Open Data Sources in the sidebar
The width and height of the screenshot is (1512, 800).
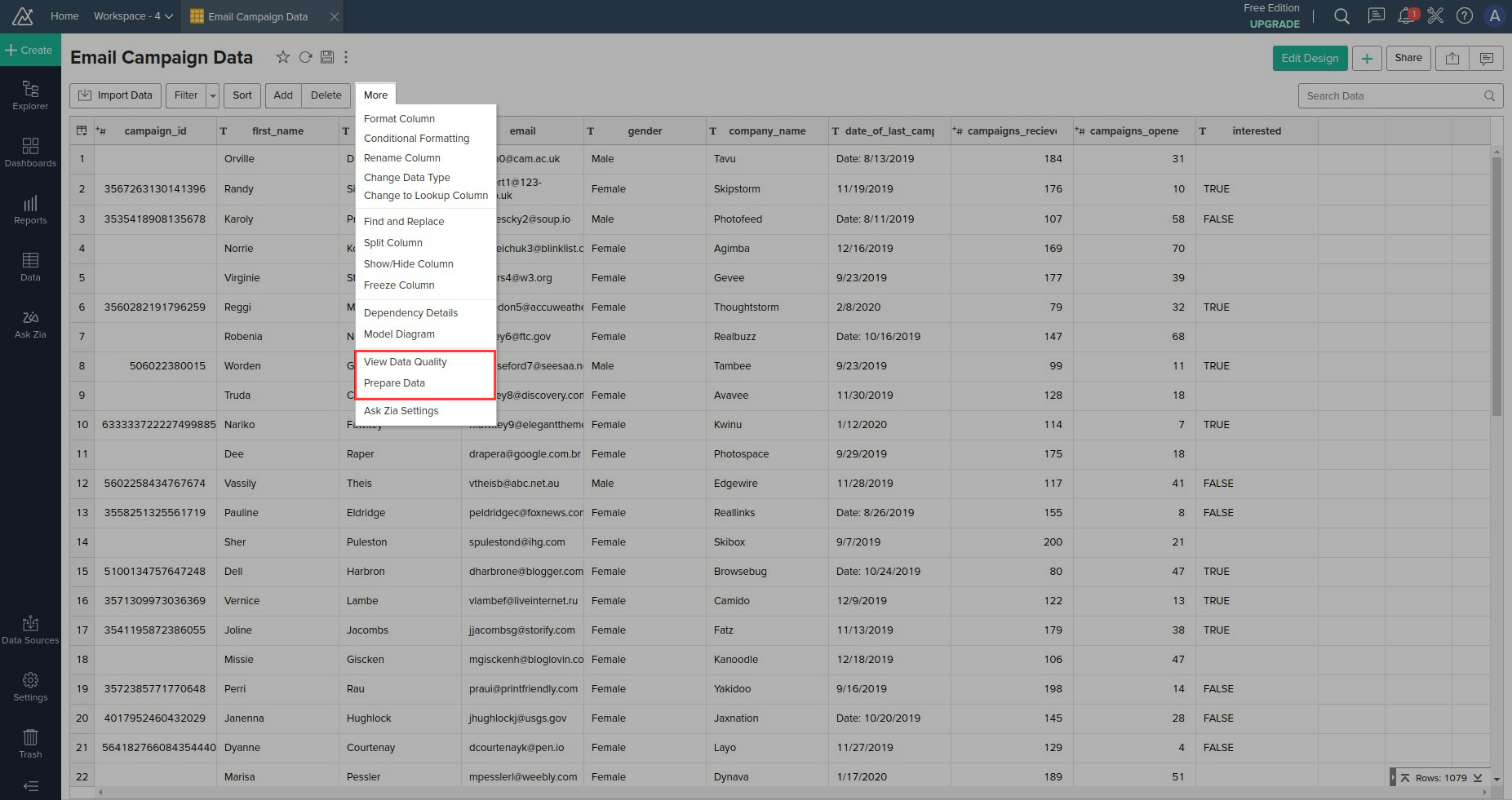pos(30,630)
